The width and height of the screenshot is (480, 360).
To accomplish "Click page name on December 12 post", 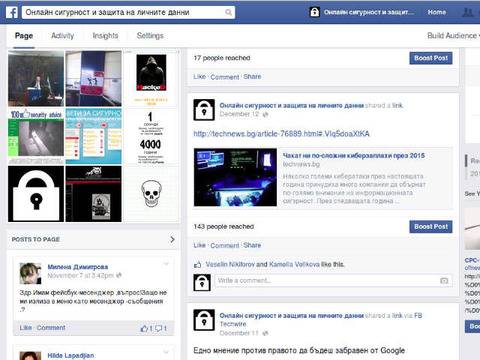I will point(291,106).
